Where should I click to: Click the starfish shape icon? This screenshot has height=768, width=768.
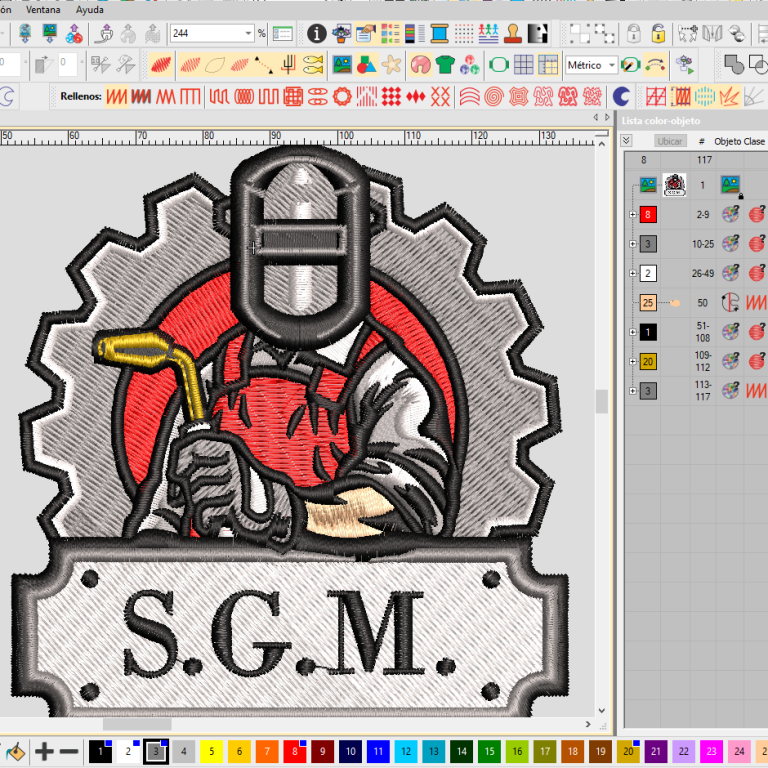coord(393,66)
